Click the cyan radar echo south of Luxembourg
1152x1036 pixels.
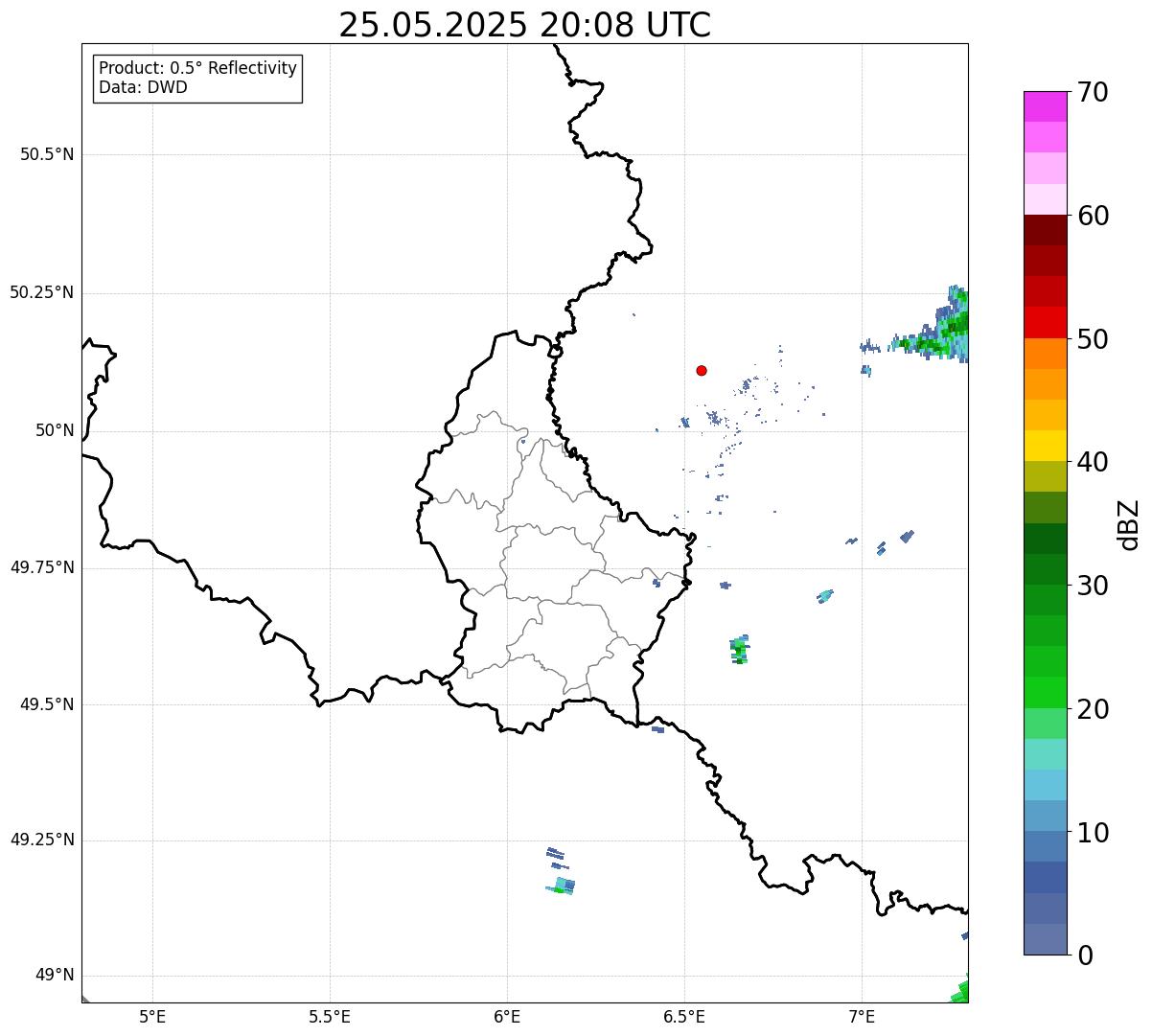tap(562, 886)
